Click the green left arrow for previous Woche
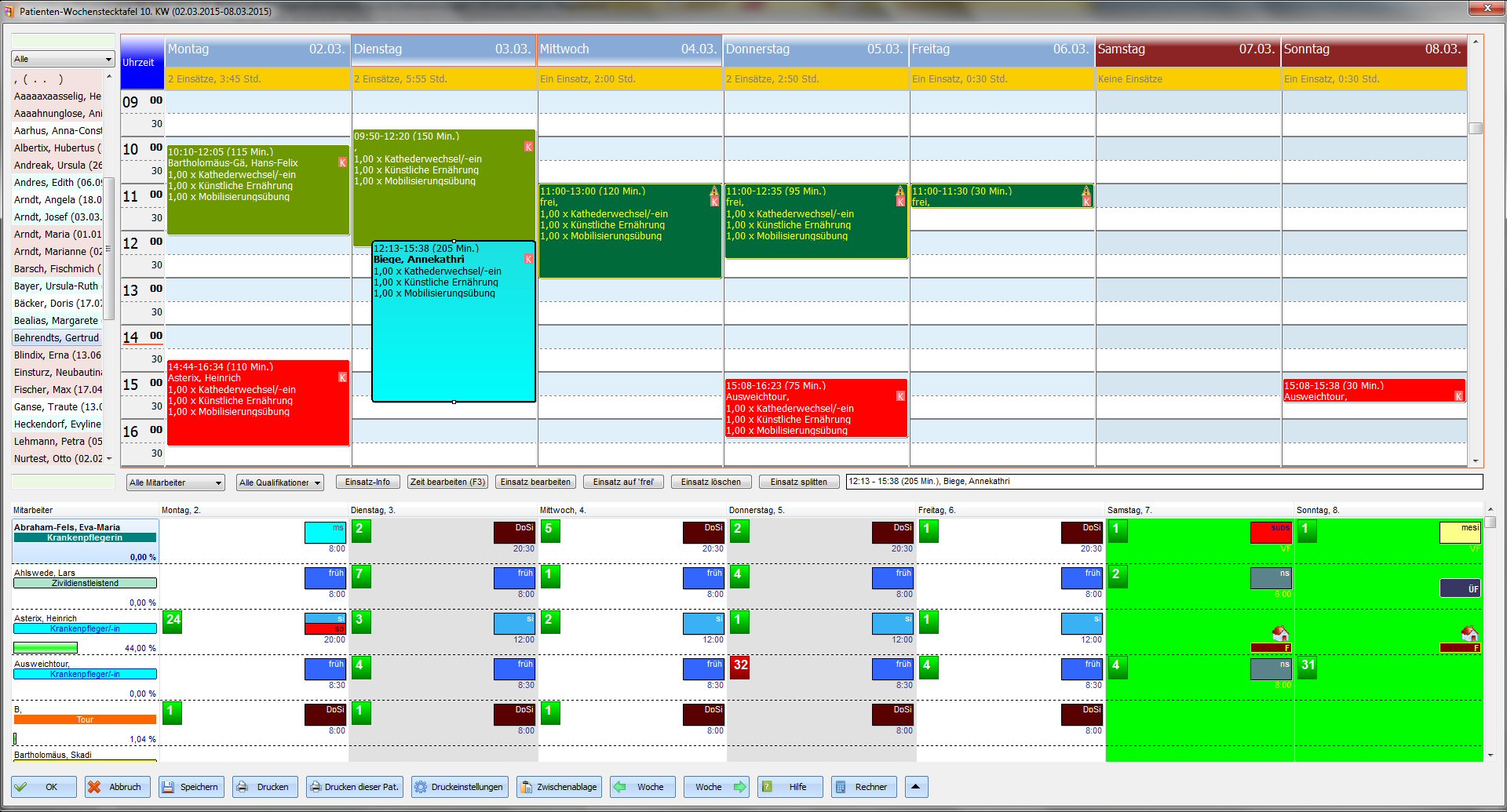 tap(621, 787)
